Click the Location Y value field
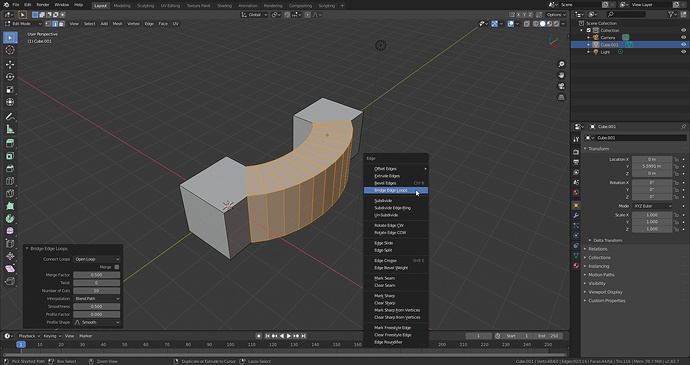This screenshot has width=690, height=365. pos(652,166)
